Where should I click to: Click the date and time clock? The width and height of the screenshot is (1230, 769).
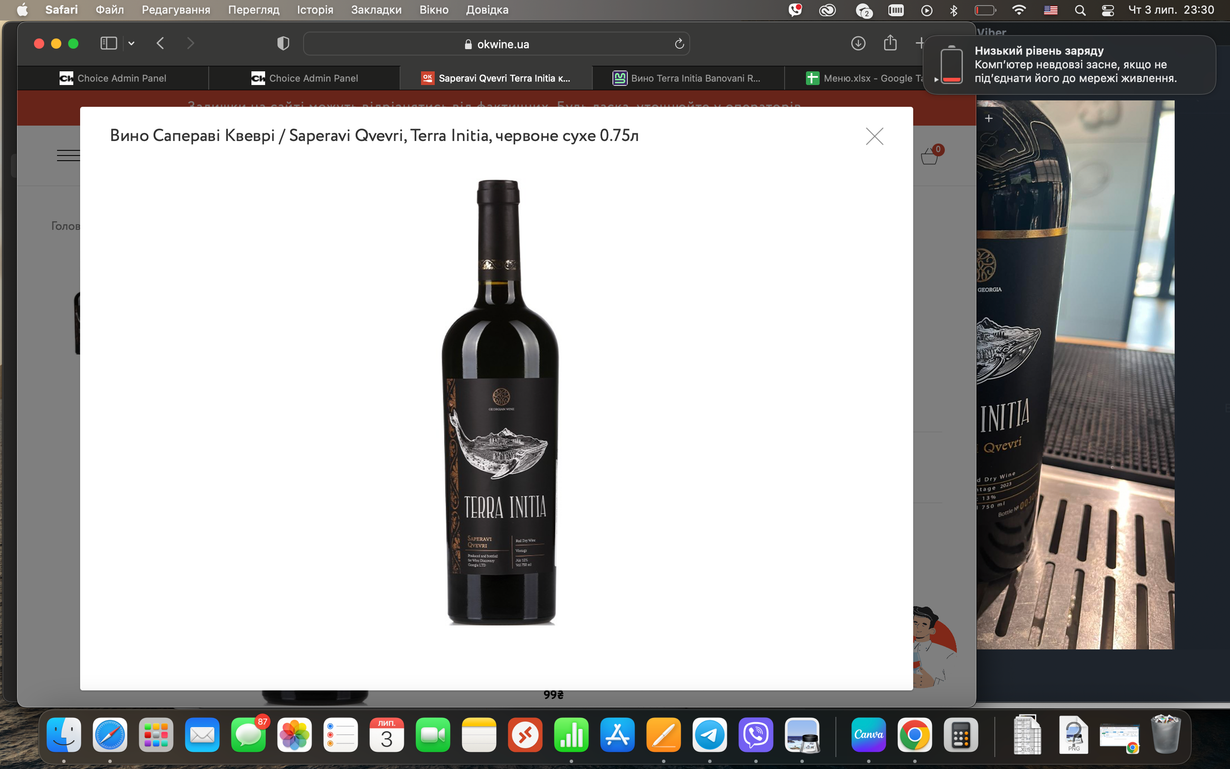[1171, 10]
